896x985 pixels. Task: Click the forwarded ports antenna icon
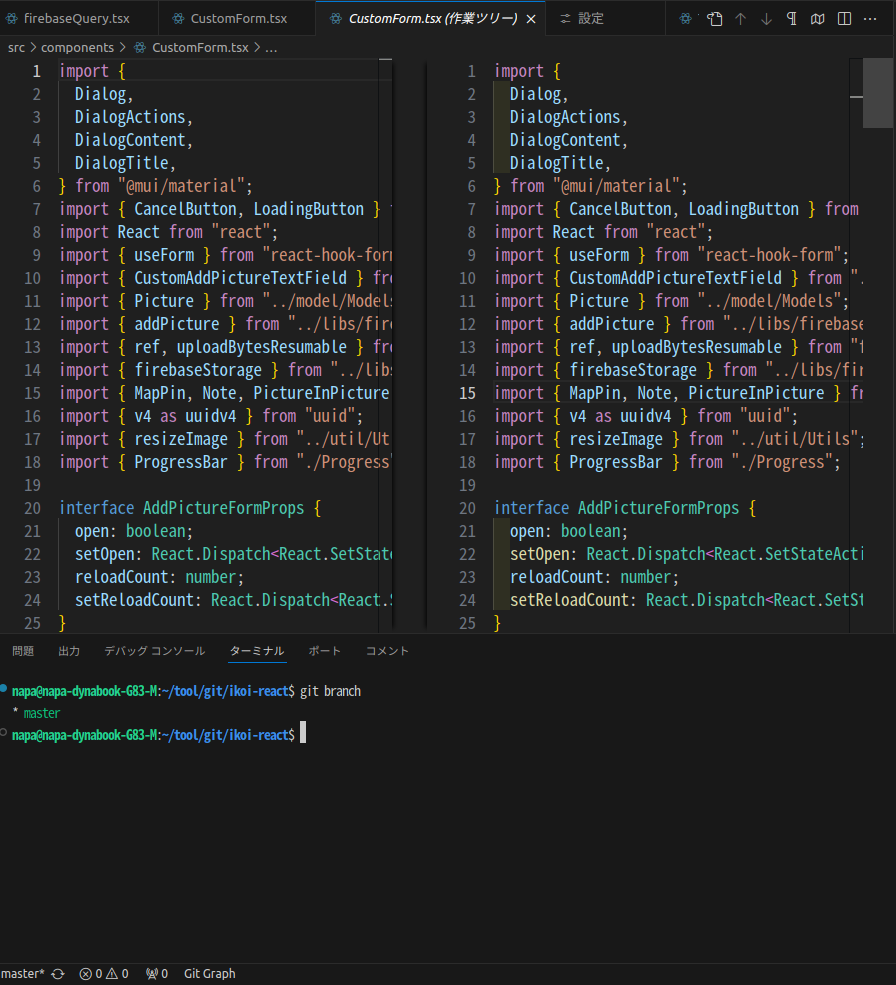tap(156, 974)
